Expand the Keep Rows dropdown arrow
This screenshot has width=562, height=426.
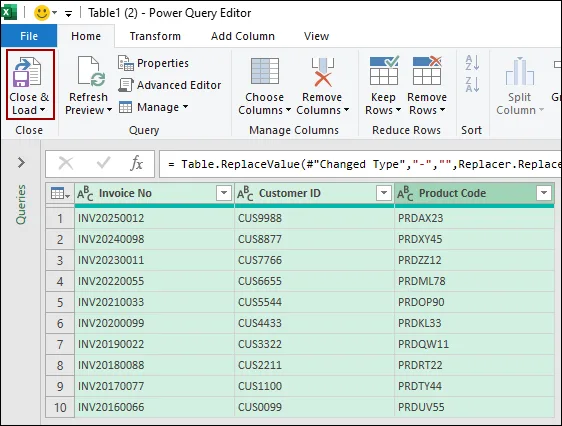[x=398, y=110]
